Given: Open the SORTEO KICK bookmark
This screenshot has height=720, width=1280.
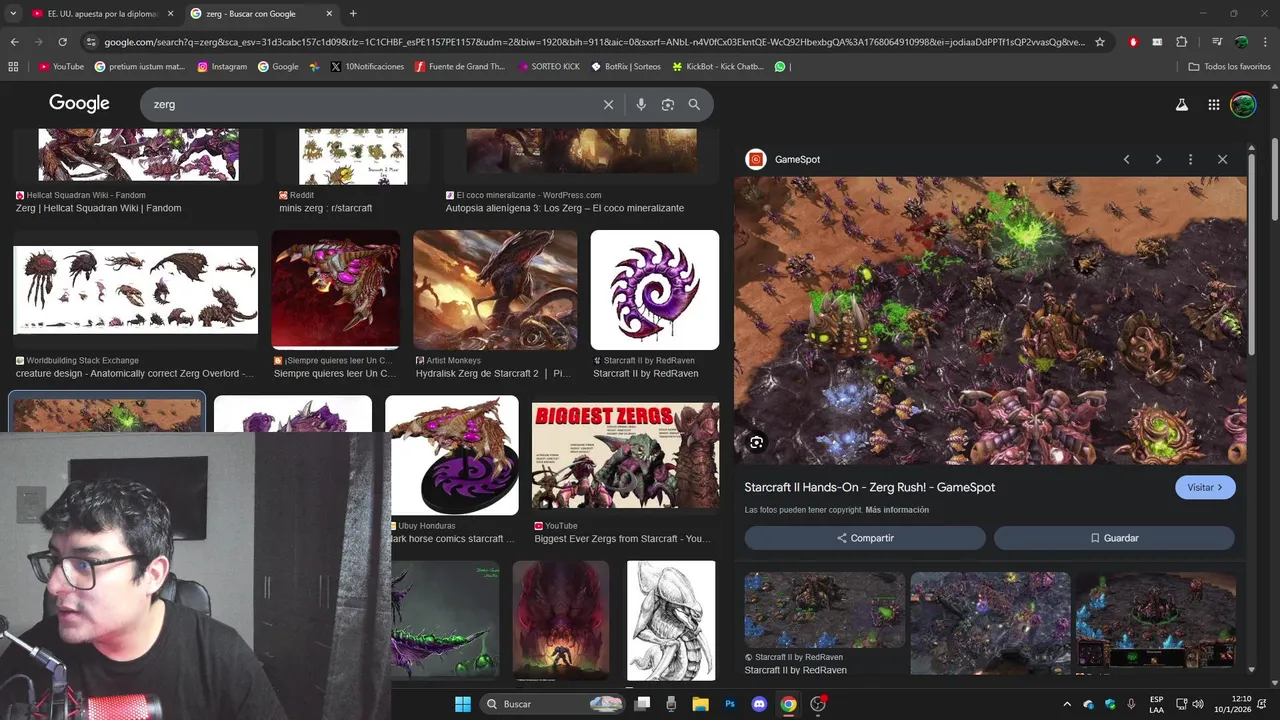Looking at the screenshot, I should point(548,67).
